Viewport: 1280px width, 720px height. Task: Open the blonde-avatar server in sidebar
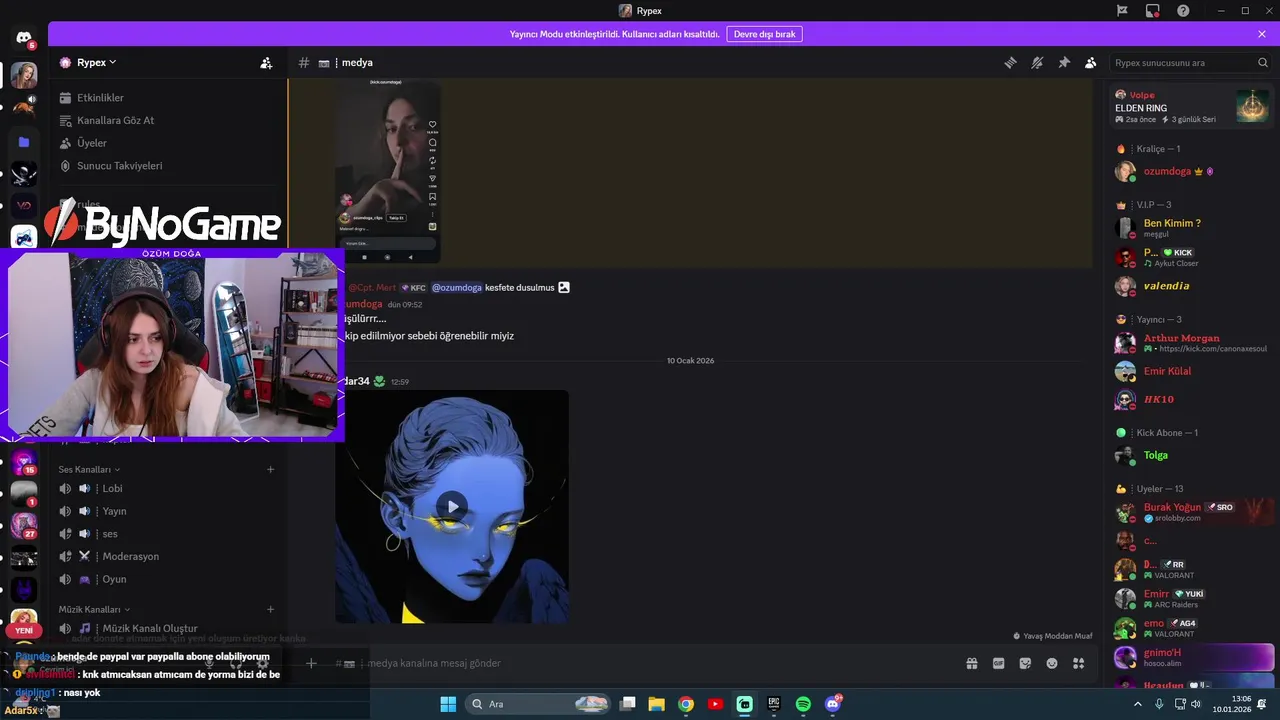tap(24, 76)
